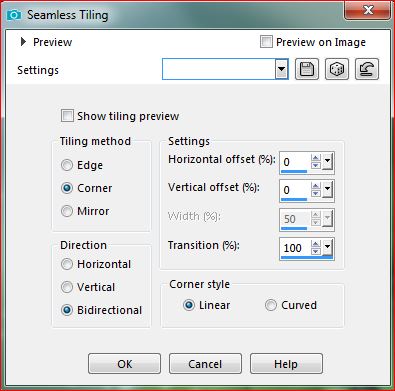Increase Horizontal offset with up spinner arrow

click(x=316, y=158)
